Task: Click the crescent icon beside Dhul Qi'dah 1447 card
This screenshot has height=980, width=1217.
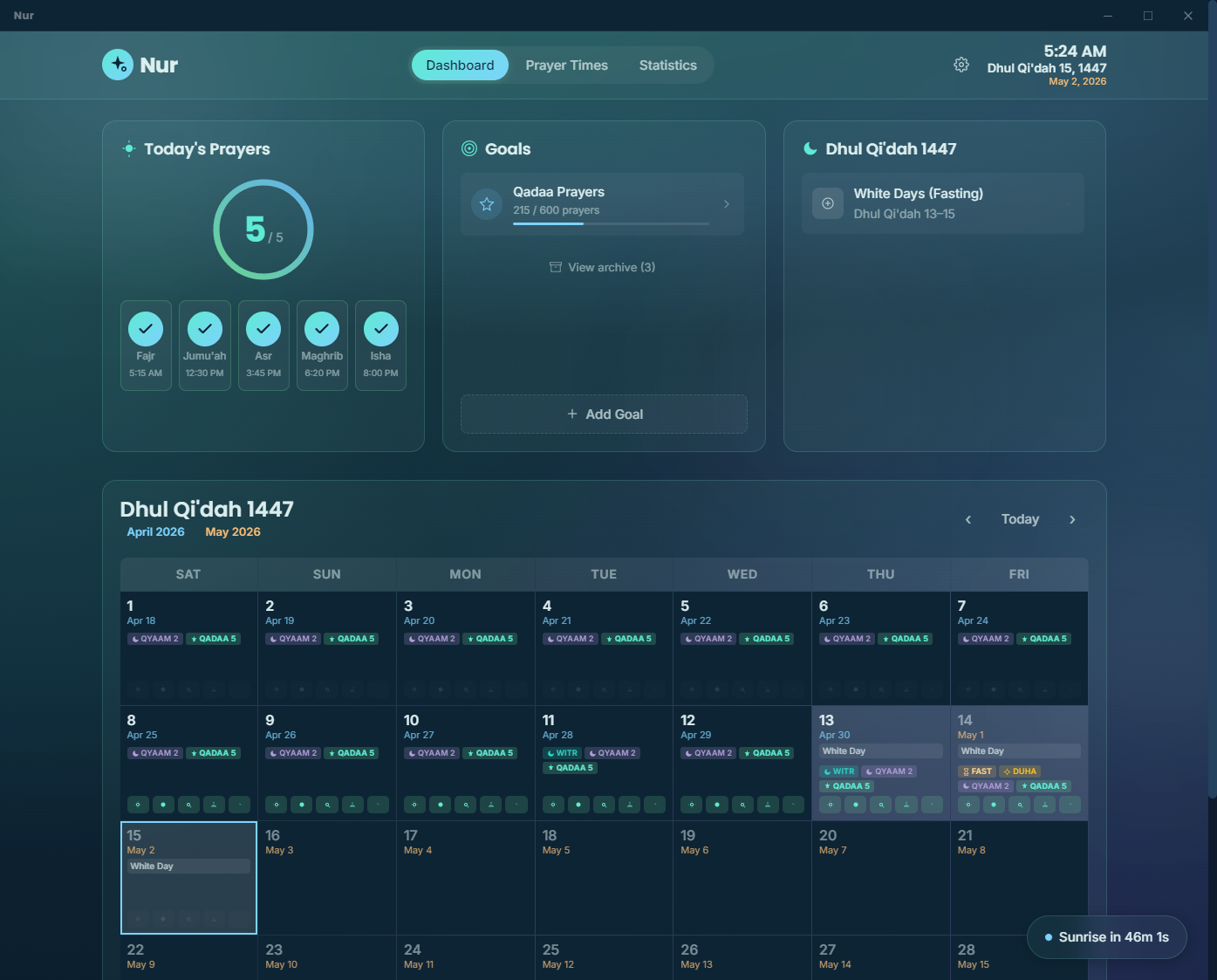Action: (x=810, y=148)
